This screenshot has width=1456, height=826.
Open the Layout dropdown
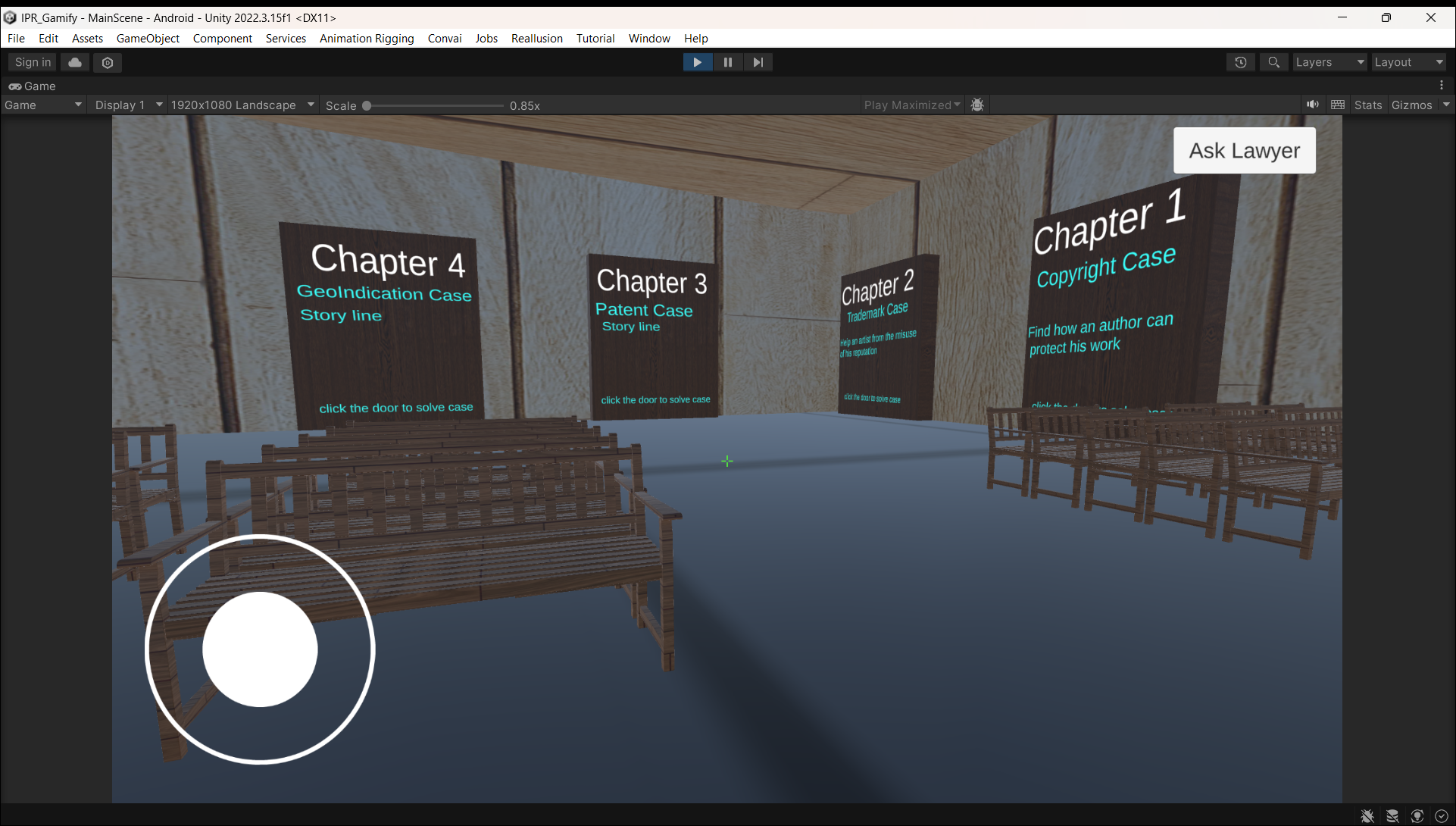pos(1408,62)
